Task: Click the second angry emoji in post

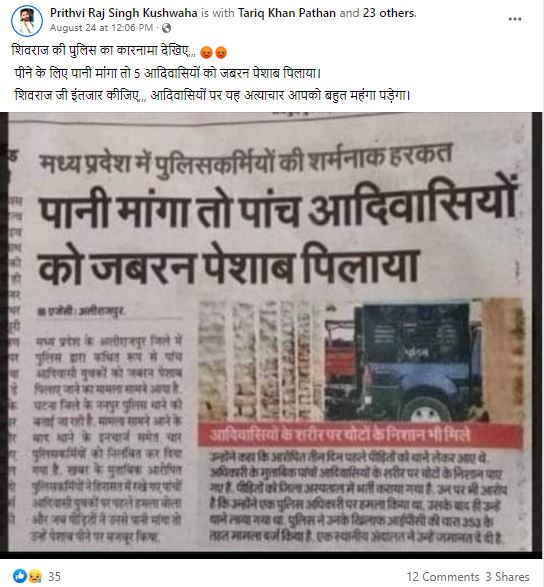Action: 221,52
